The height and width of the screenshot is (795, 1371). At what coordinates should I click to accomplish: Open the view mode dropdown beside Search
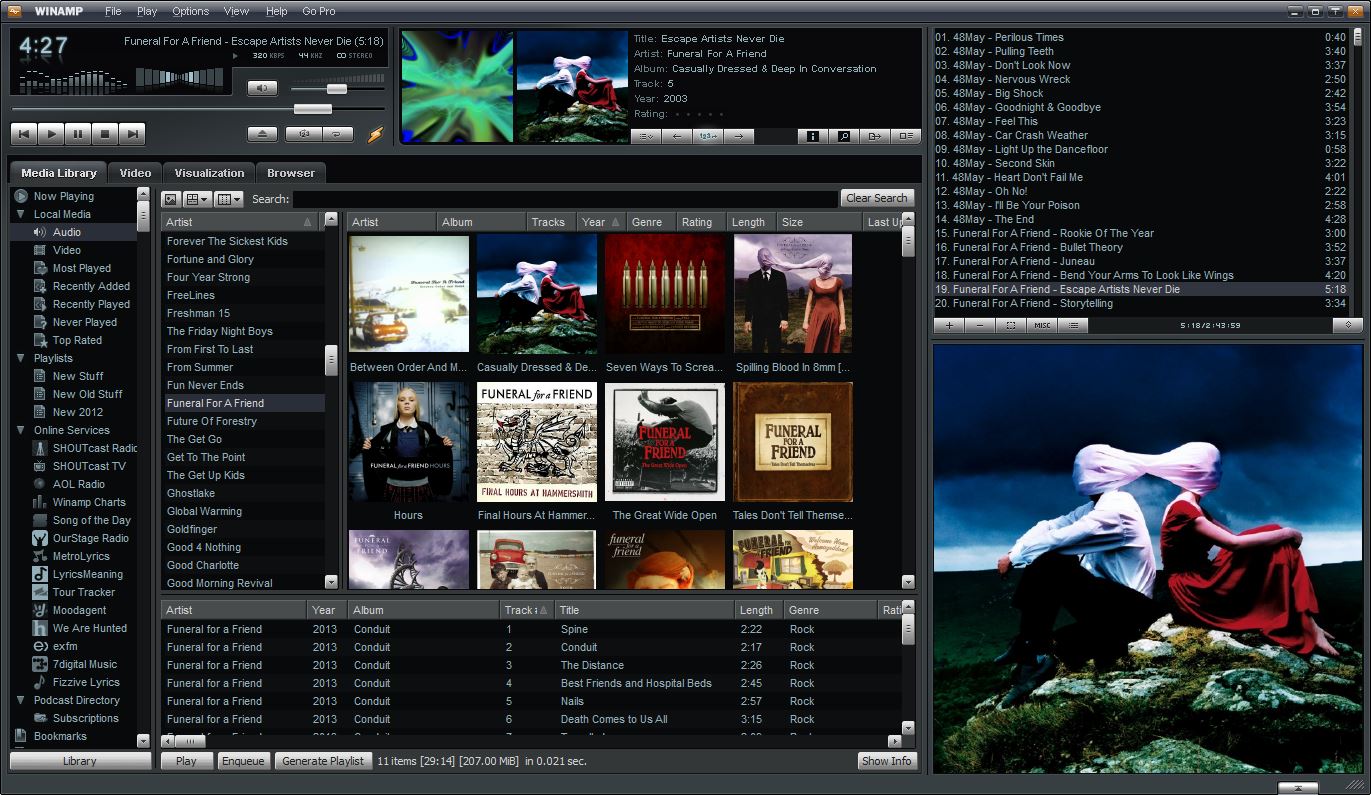tap(198, 199)
